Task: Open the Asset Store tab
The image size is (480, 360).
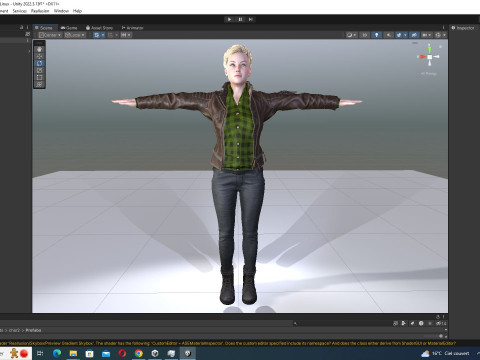Action: (99, 28)
